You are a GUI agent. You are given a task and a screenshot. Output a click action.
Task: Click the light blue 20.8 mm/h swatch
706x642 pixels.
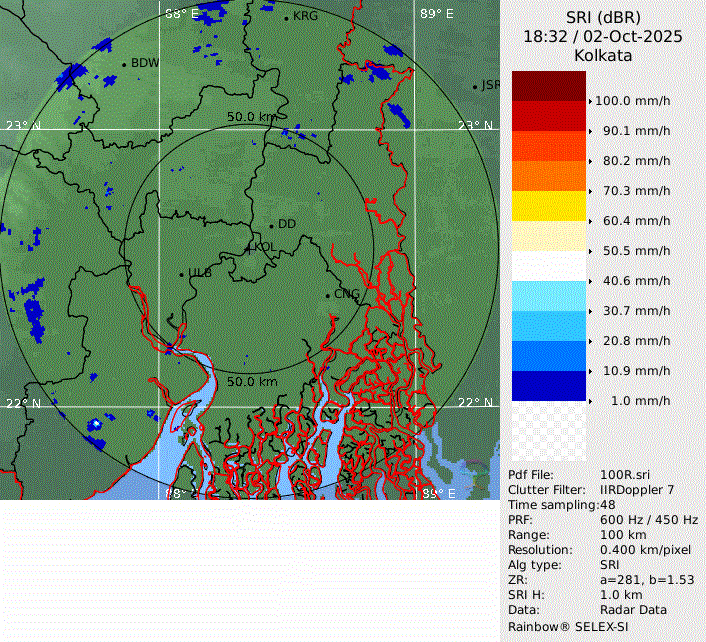[549, 326]
